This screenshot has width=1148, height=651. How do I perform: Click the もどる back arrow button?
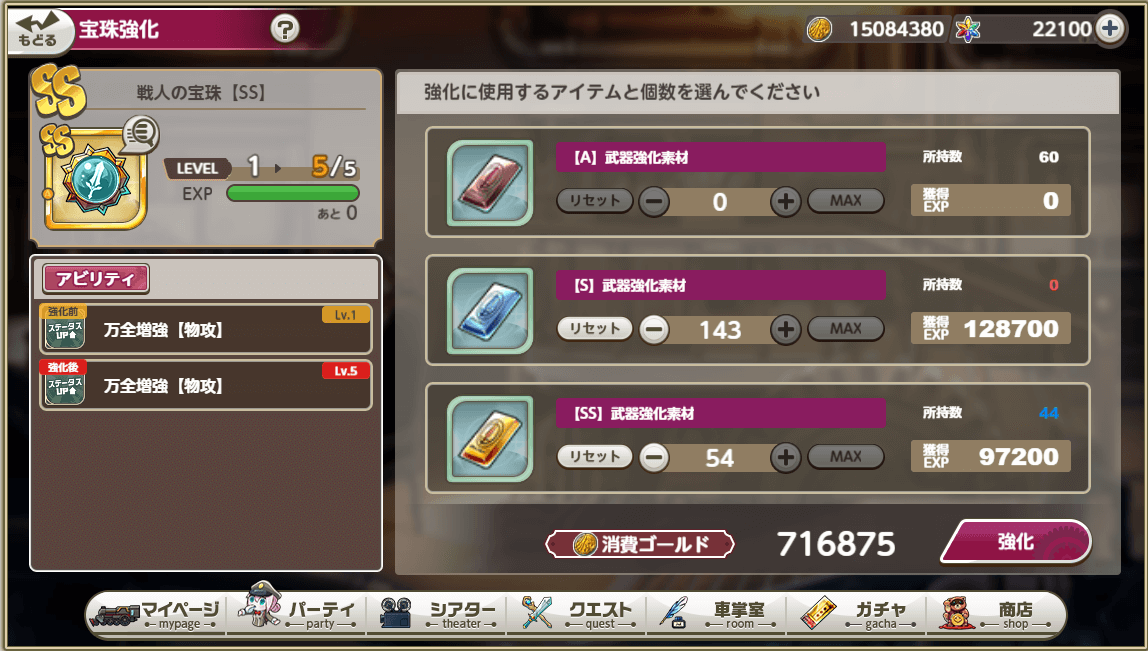(38, 31)
